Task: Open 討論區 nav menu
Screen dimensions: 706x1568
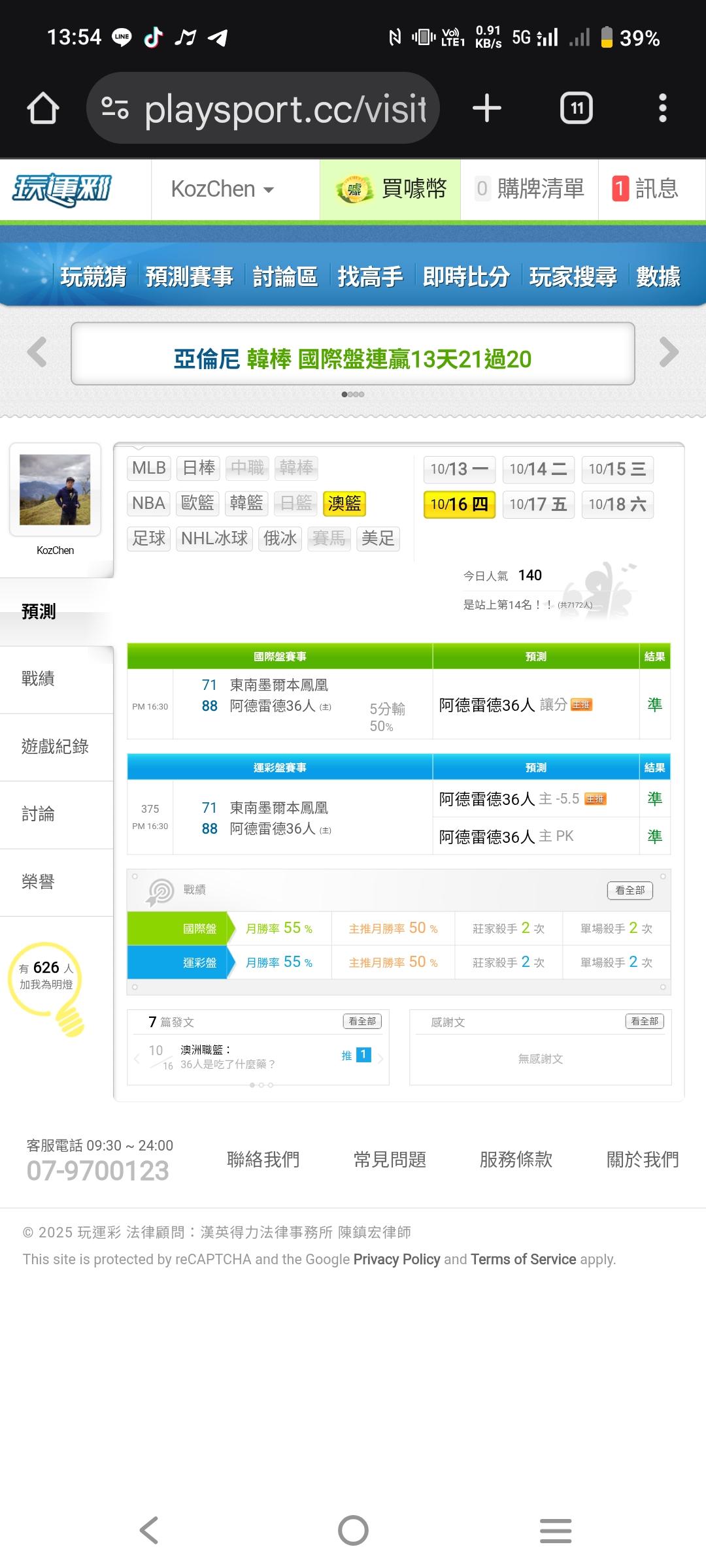Action: click(x=285, y=276)
